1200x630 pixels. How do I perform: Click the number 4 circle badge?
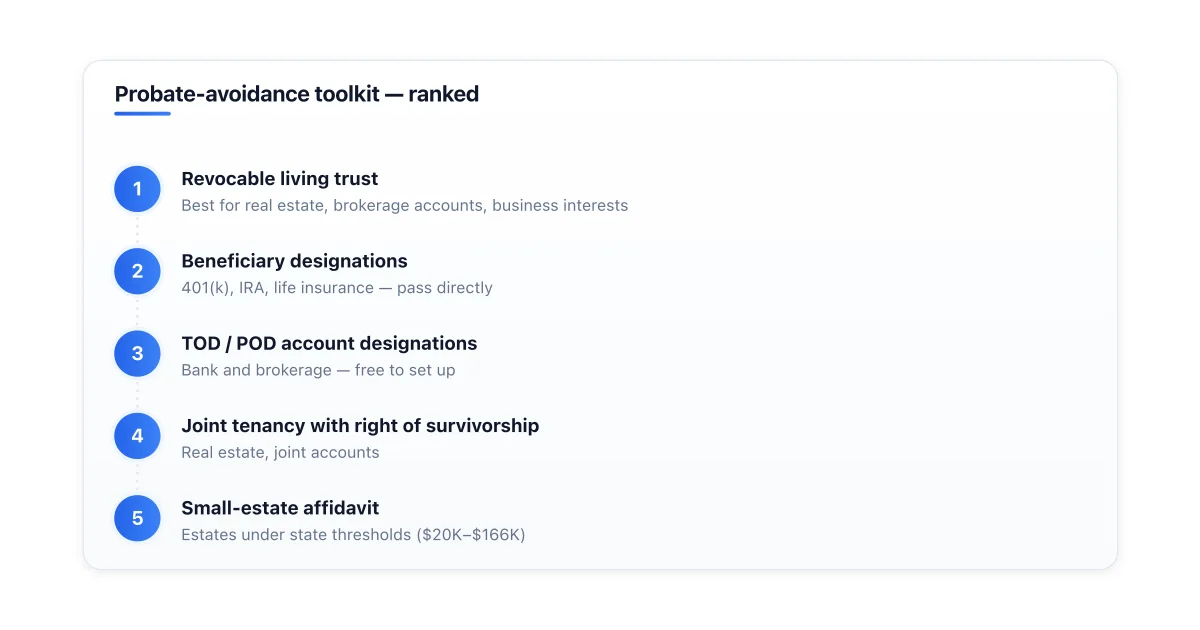[x=138, y=436]
